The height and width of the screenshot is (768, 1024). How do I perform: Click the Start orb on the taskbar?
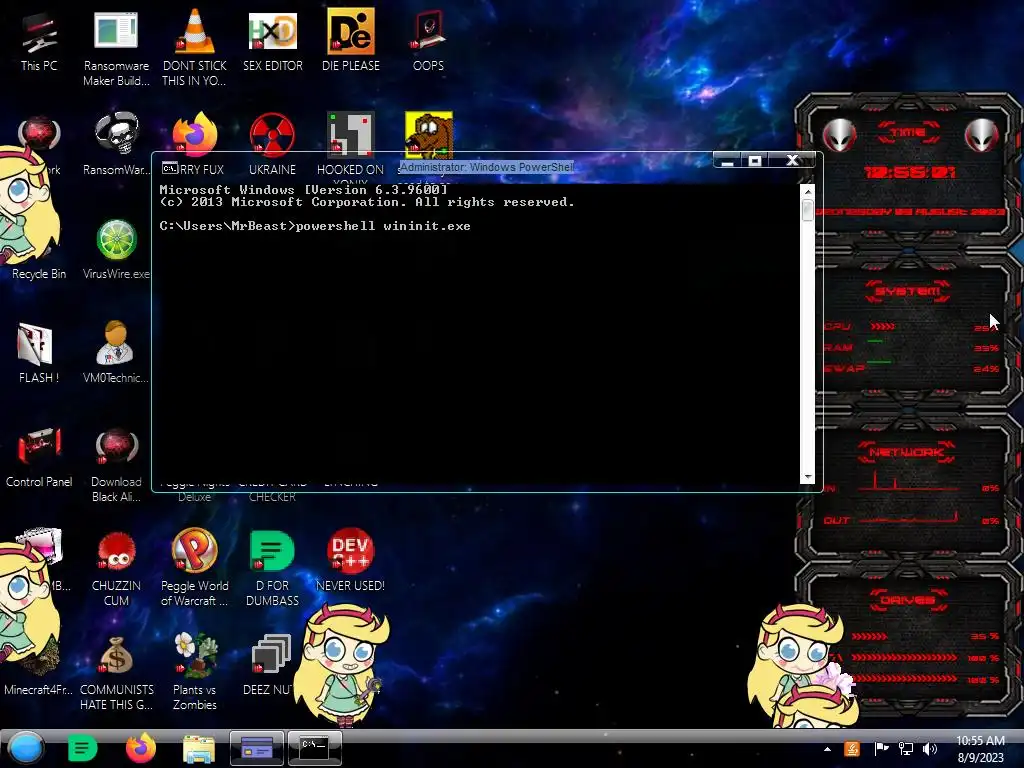tap(26, 748)
